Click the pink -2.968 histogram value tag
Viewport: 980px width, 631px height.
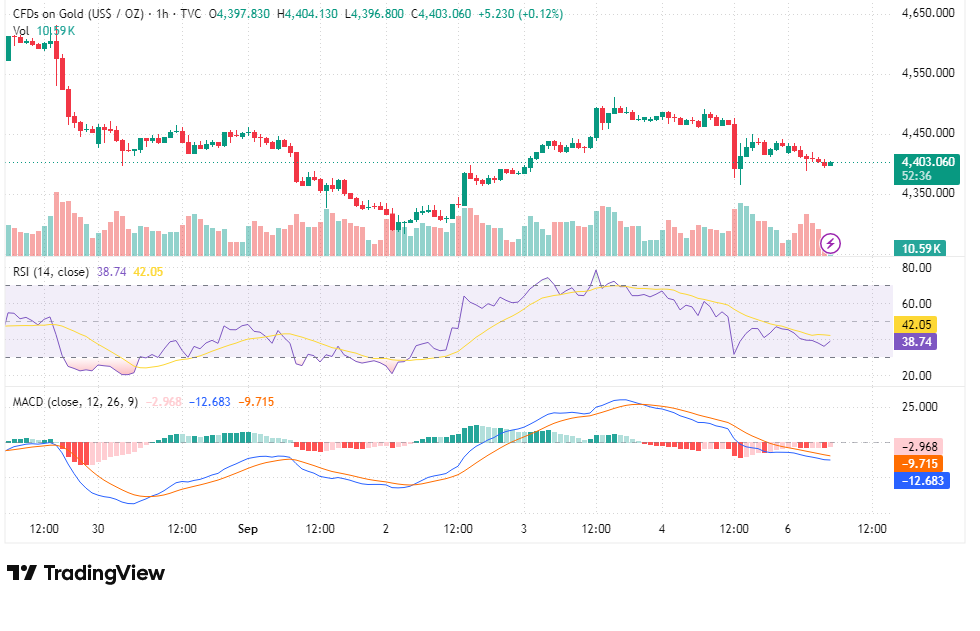click(919, 447)
